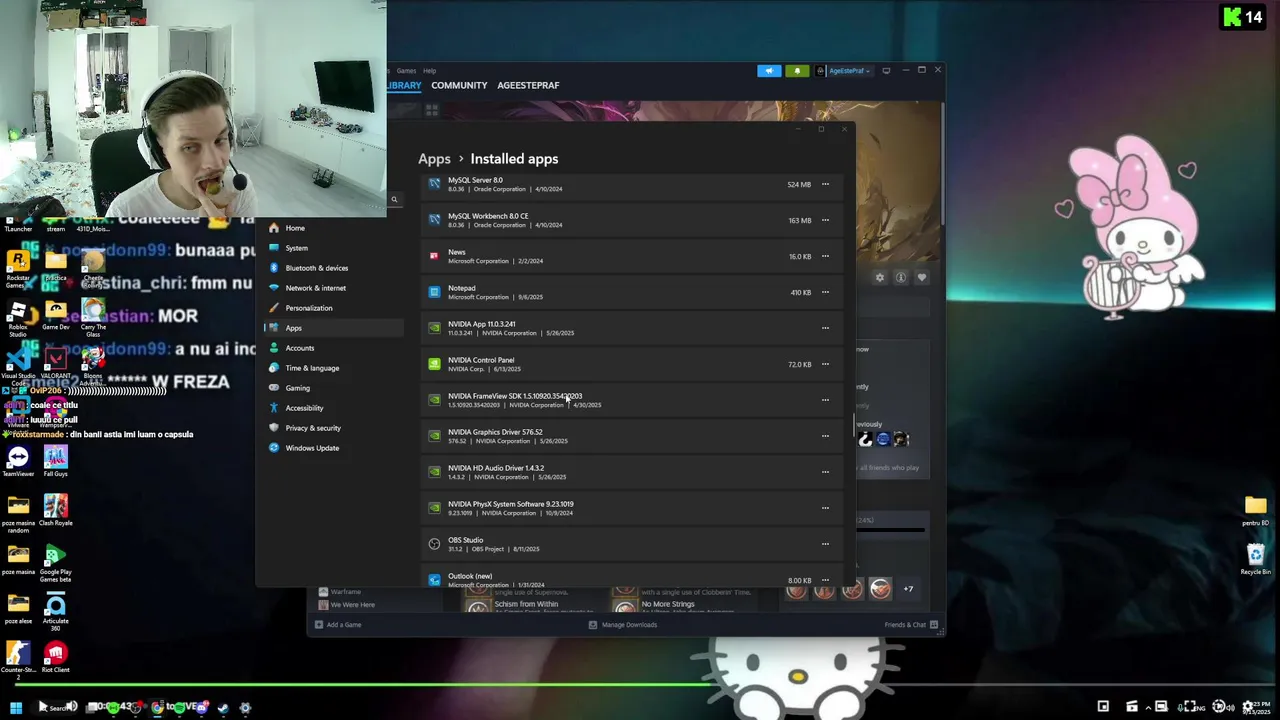Click Add a Game in Steam
1280x720 pixels.
click(338, 625)
